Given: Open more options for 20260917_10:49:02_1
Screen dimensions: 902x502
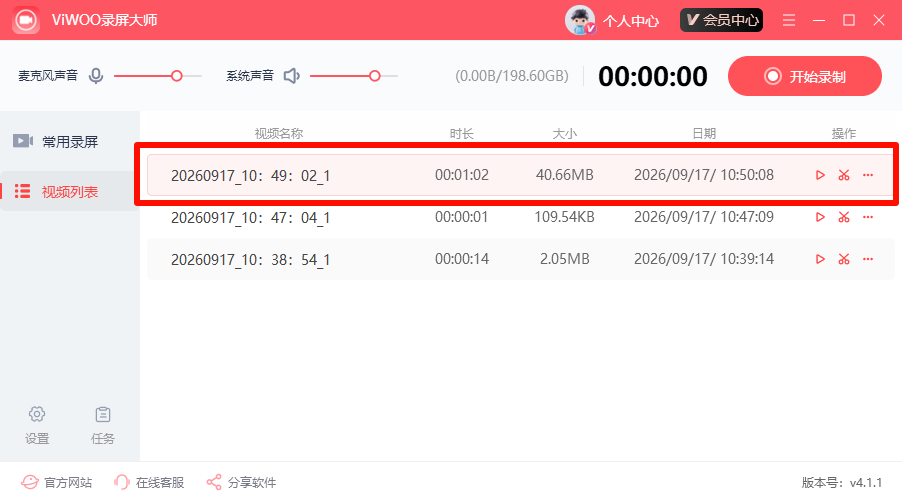Looking at the screenshot, I should pos(868,175).
